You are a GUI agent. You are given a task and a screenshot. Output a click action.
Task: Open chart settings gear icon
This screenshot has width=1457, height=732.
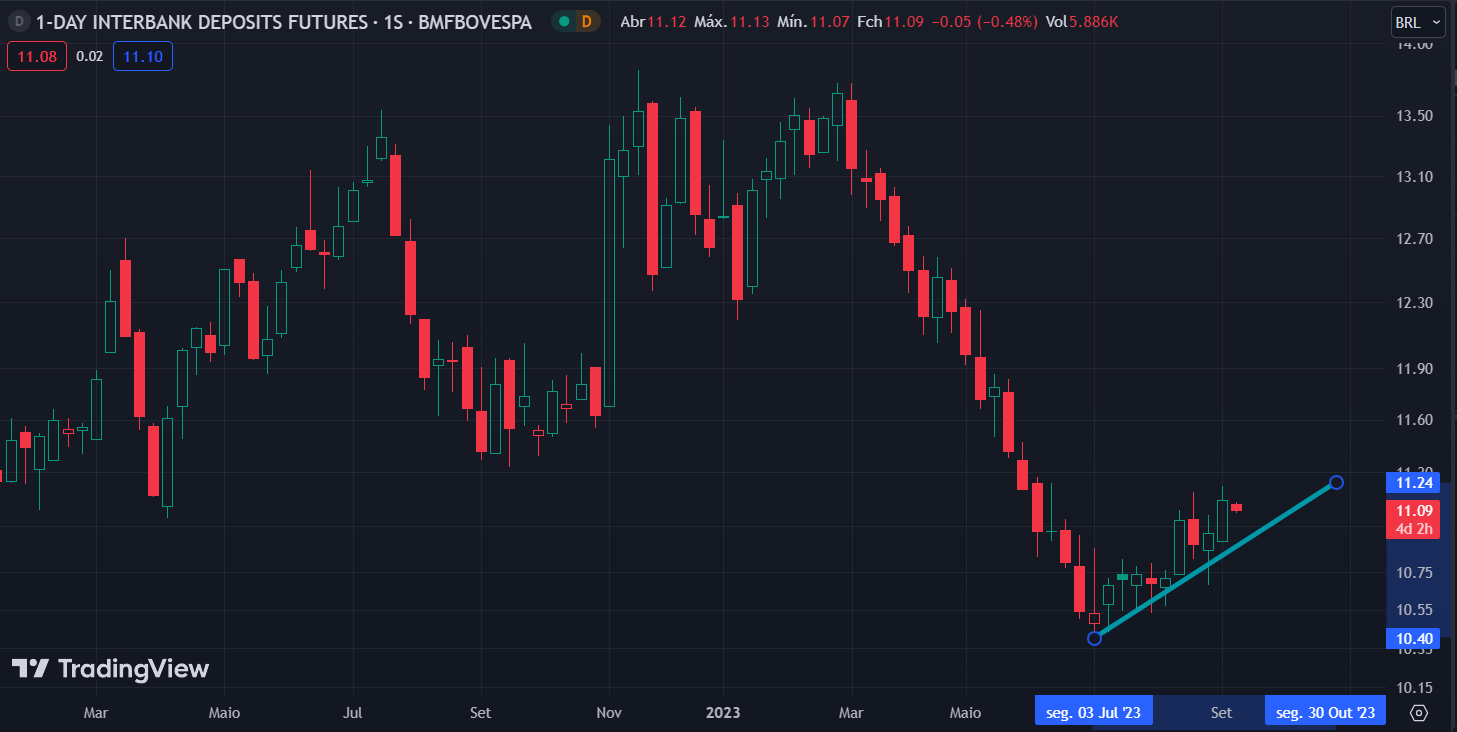1419,713
